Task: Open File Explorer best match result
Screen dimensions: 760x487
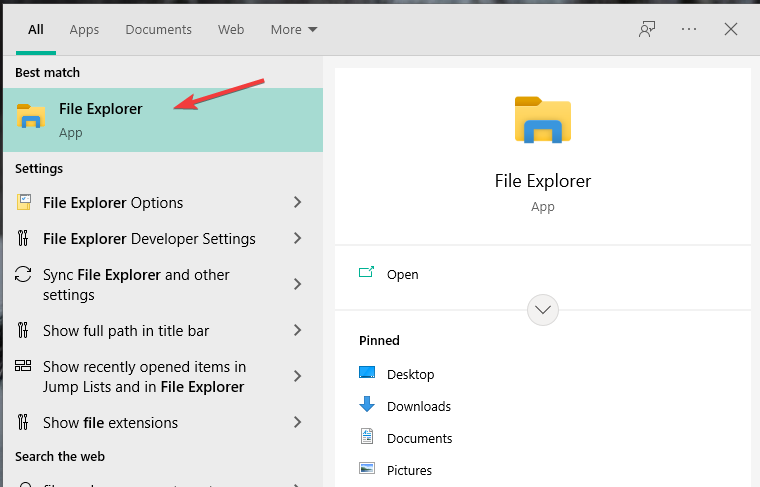Action: [x=163, y=120]
